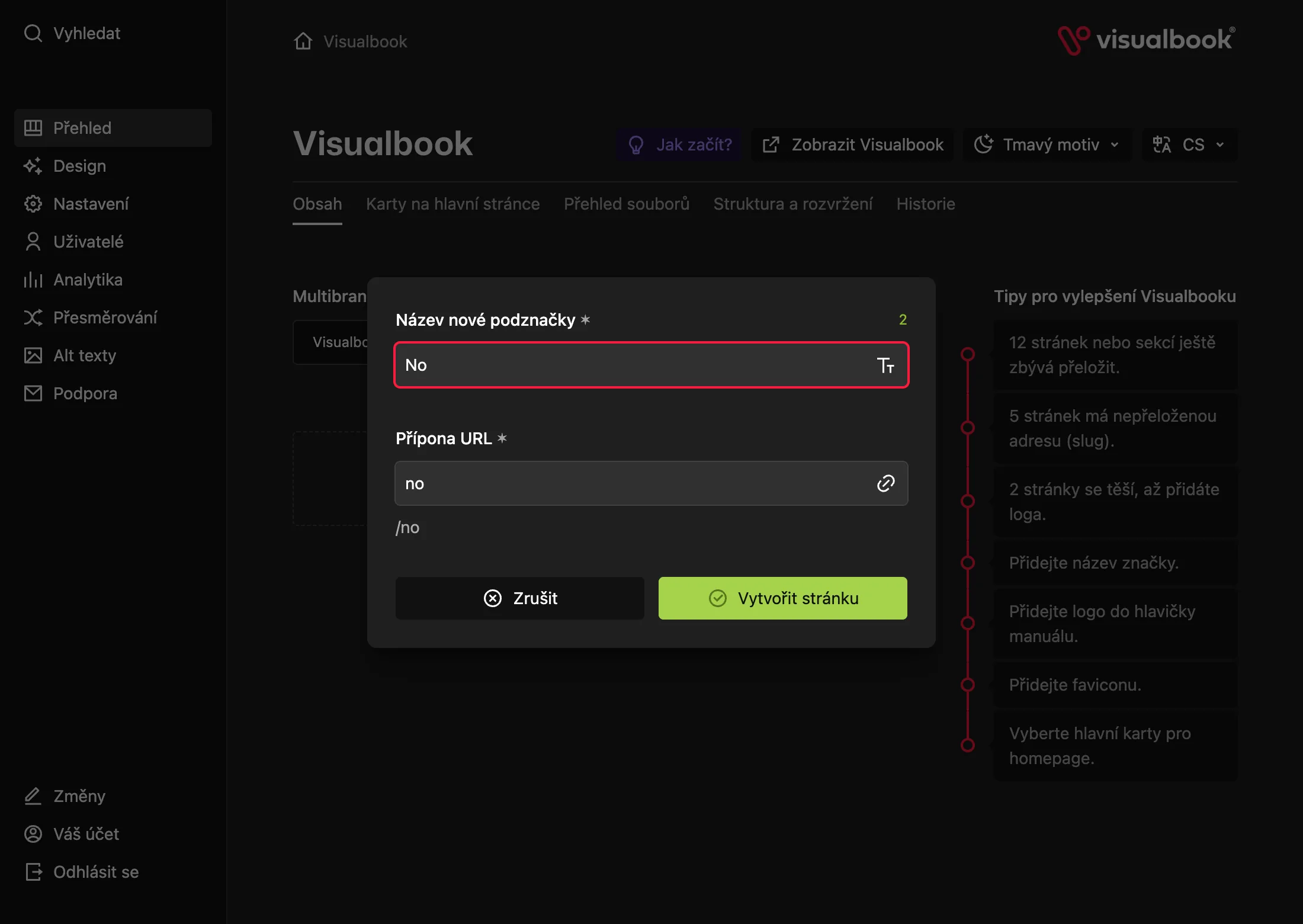Click tip about nepřeloženou adresu (slug)
This screenshot has height=924, width=1303.
click(x=1116, y=428)
